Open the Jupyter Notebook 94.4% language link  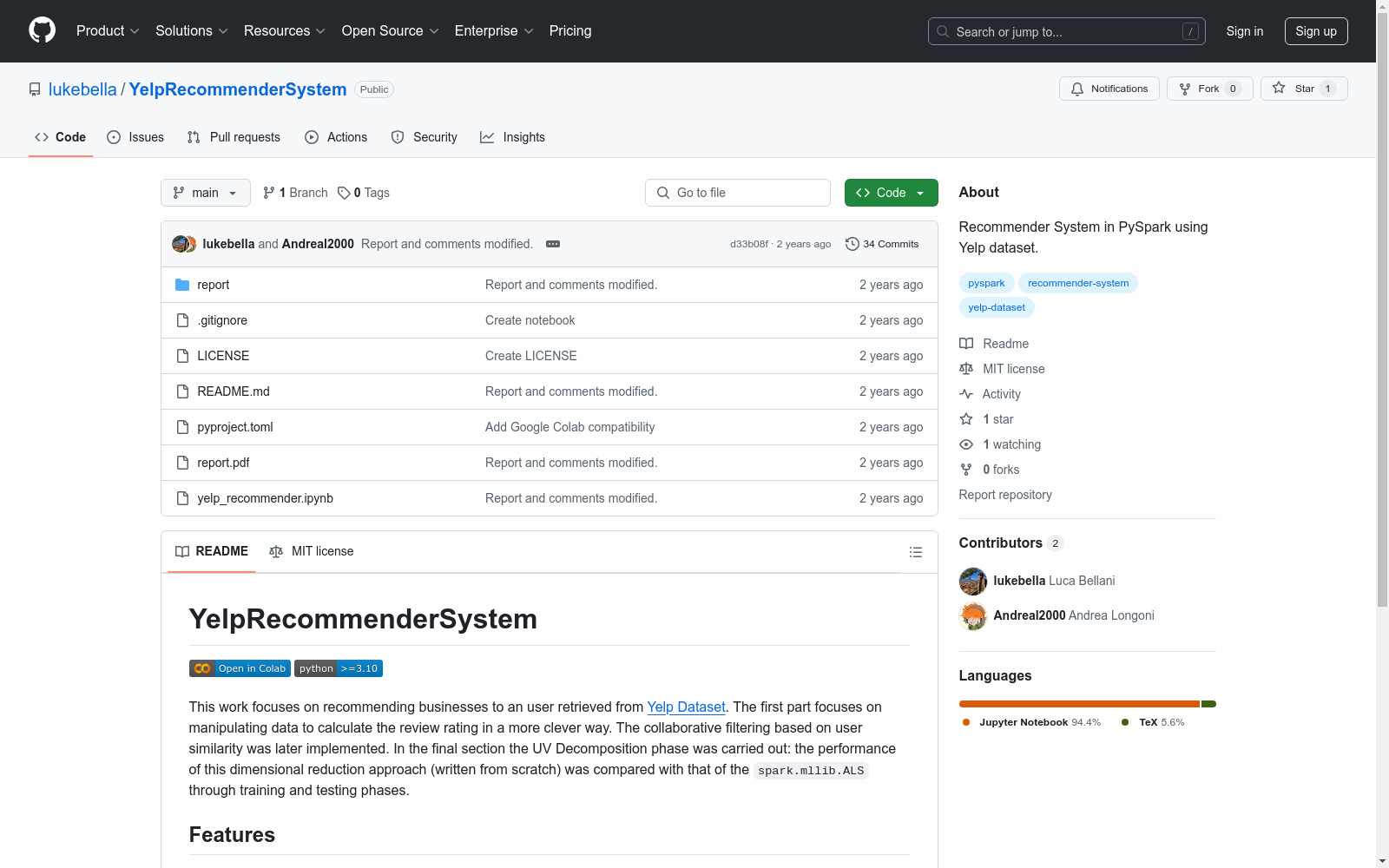click(x=1031, y=722)
